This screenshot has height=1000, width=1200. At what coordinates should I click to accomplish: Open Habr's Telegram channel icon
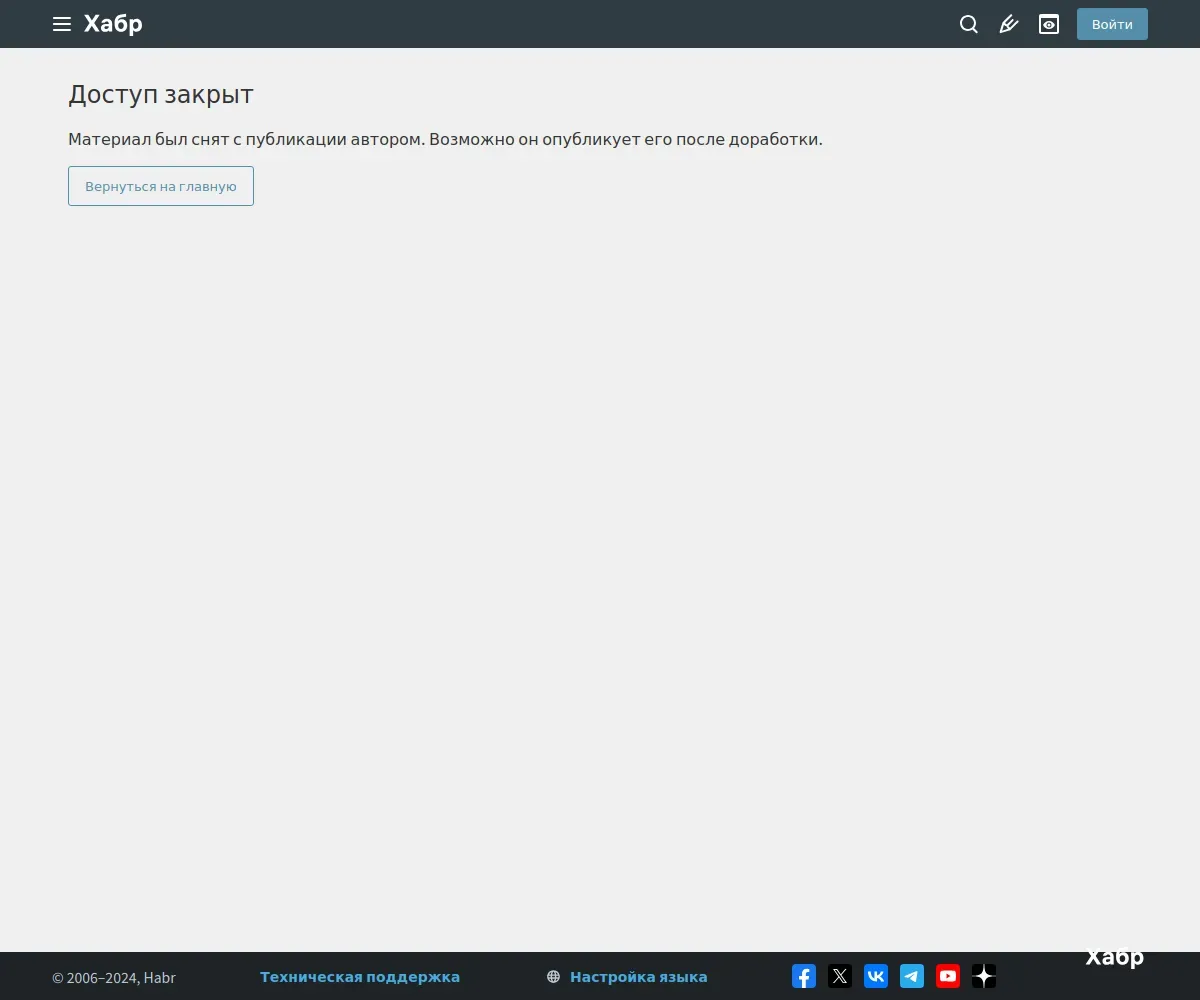[912, 976]
